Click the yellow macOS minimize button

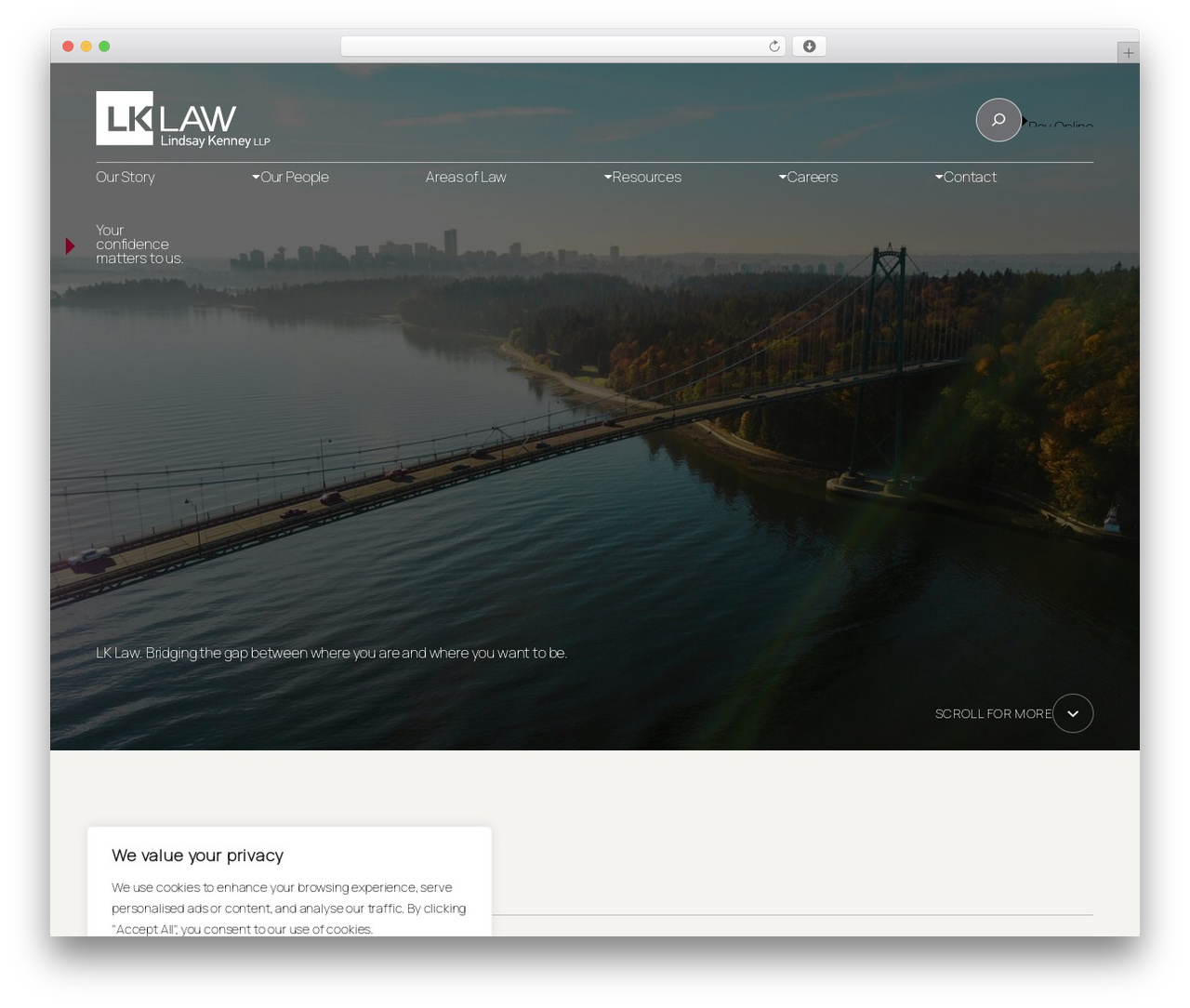[86, 46]
